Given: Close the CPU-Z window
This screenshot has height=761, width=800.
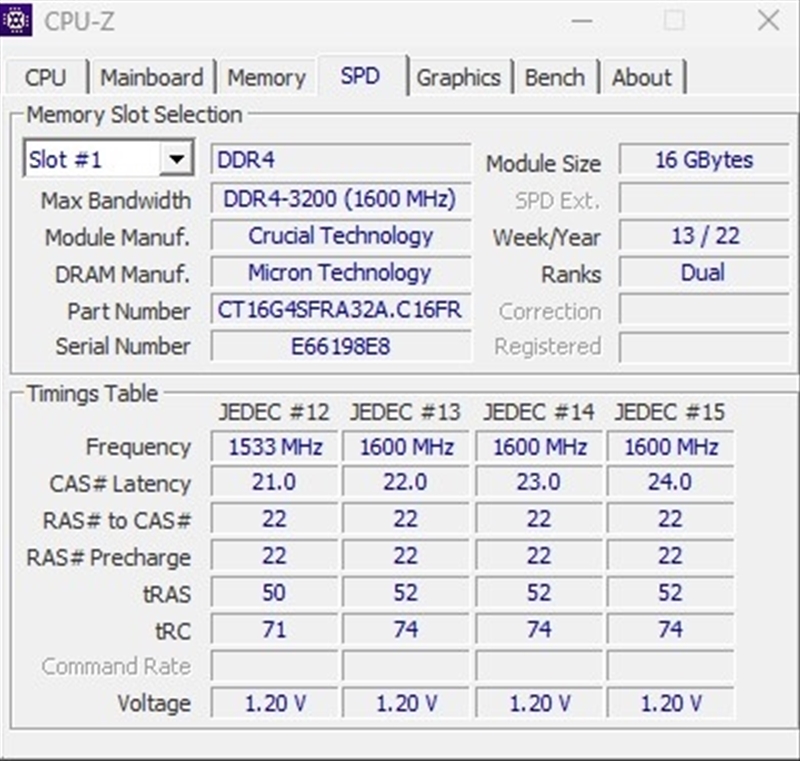Looking at the screenshot, I should tap(768, 21).
